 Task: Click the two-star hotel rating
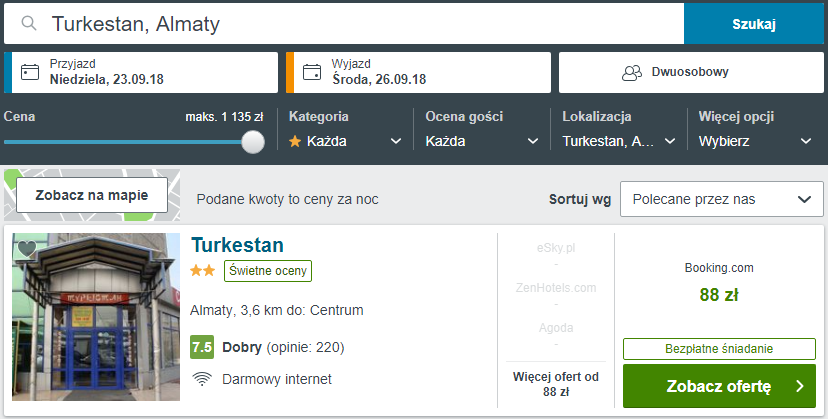[x=203, y=271]
